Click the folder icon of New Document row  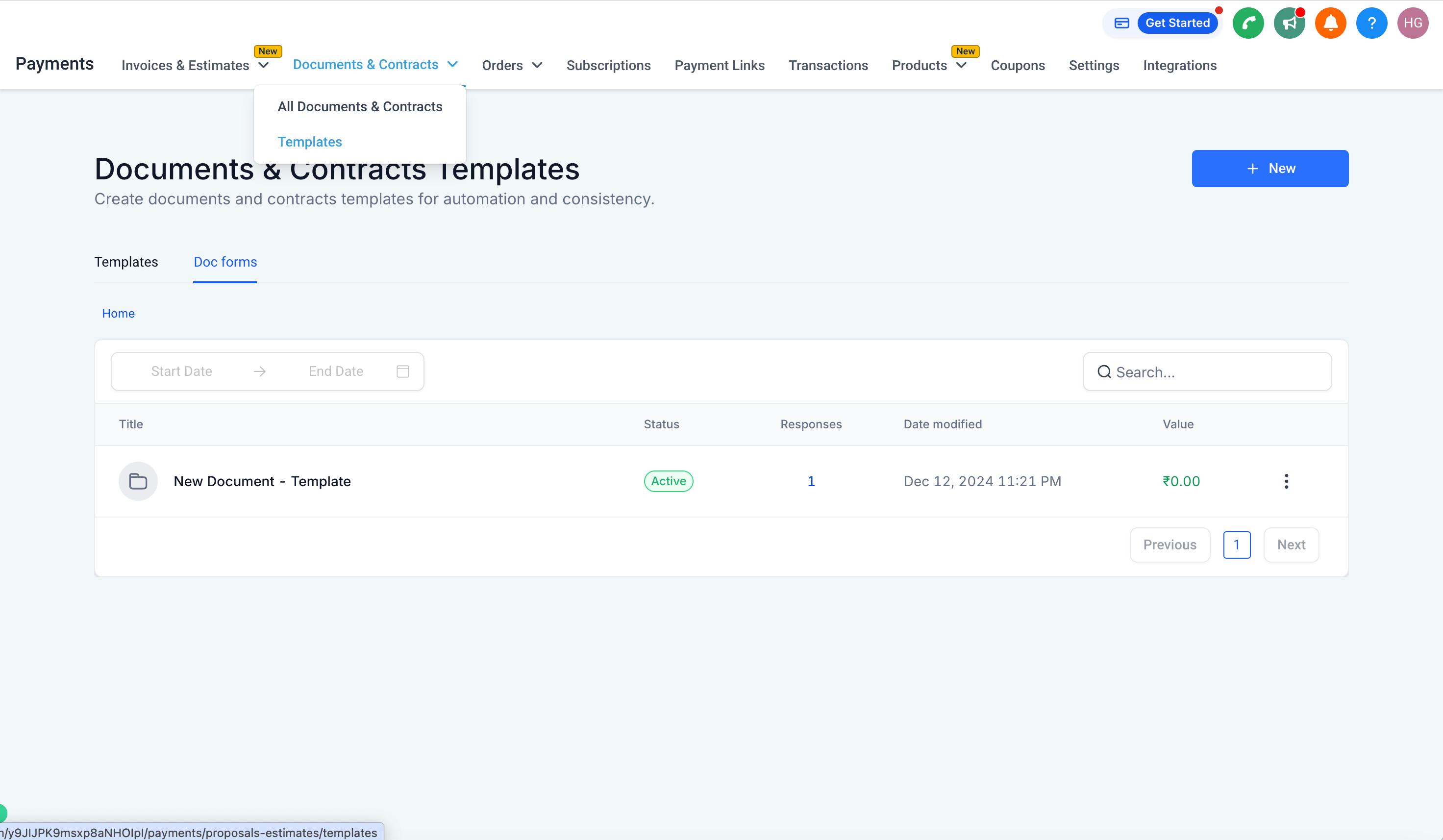point(138,481)
